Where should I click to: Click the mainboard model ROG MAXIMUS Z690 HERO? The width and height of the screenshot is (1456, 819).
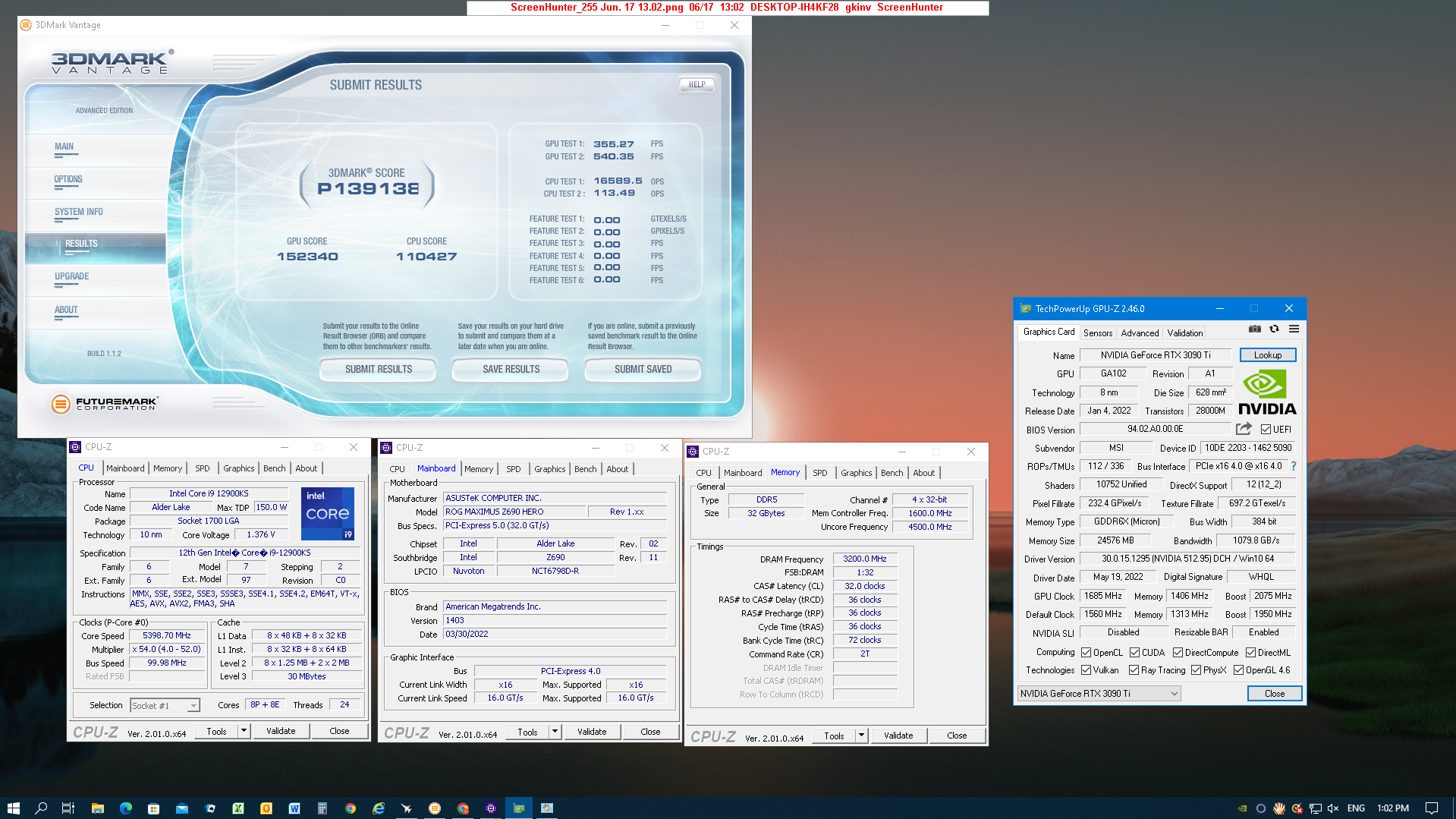[x=514, y=512]
